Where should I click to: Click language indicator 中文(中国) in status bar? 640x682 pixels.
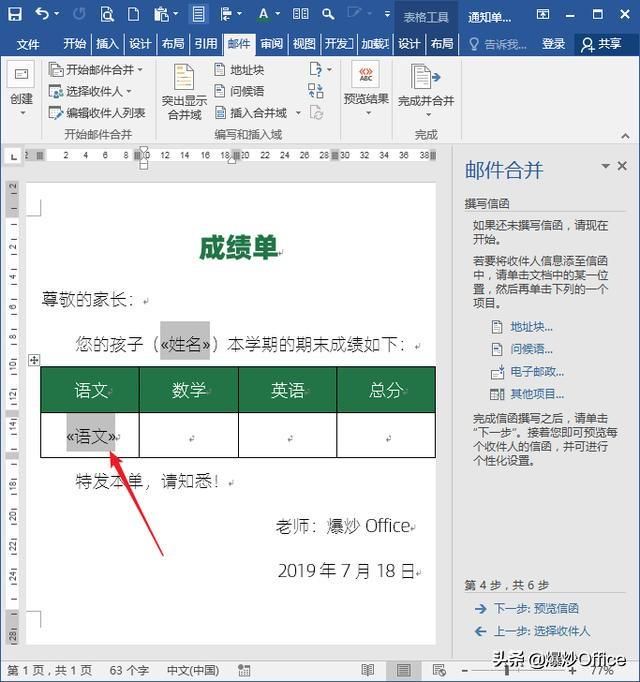click(193, 670)
